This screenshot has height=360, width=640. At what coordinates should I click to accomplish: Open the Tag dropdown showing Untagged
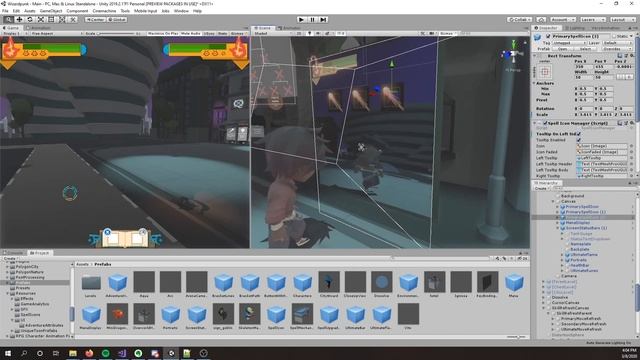tap(569, 43)
